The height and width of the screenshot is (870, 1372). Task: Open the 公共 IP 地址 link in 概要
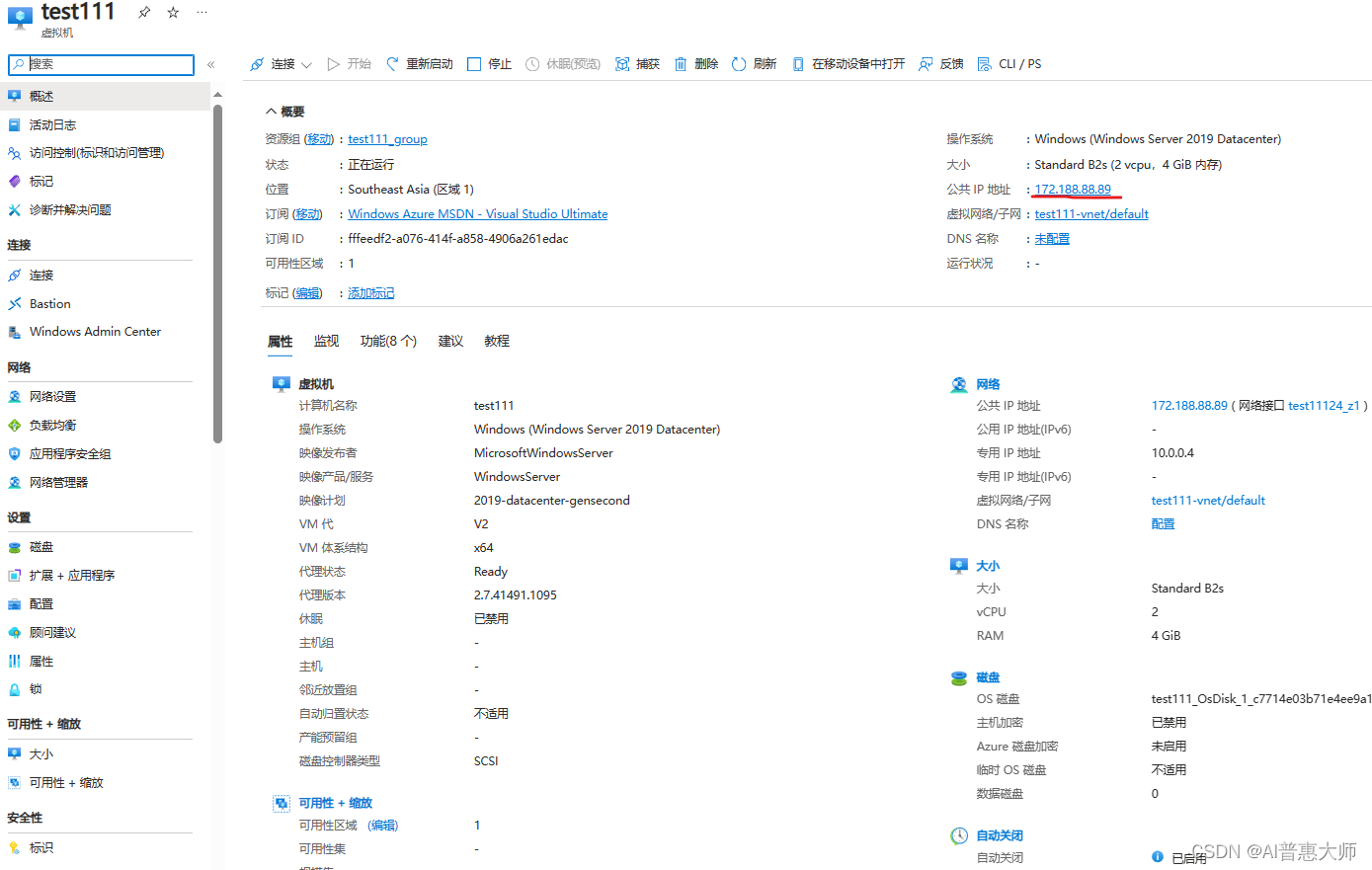coord(1073,190)
